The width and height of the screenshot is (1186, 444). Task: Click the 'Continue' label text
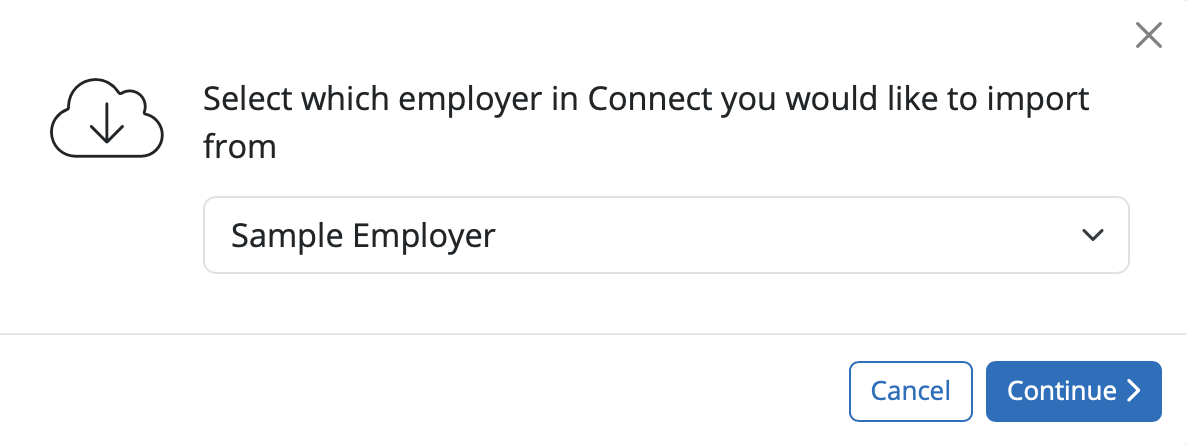coord(1061,391)
